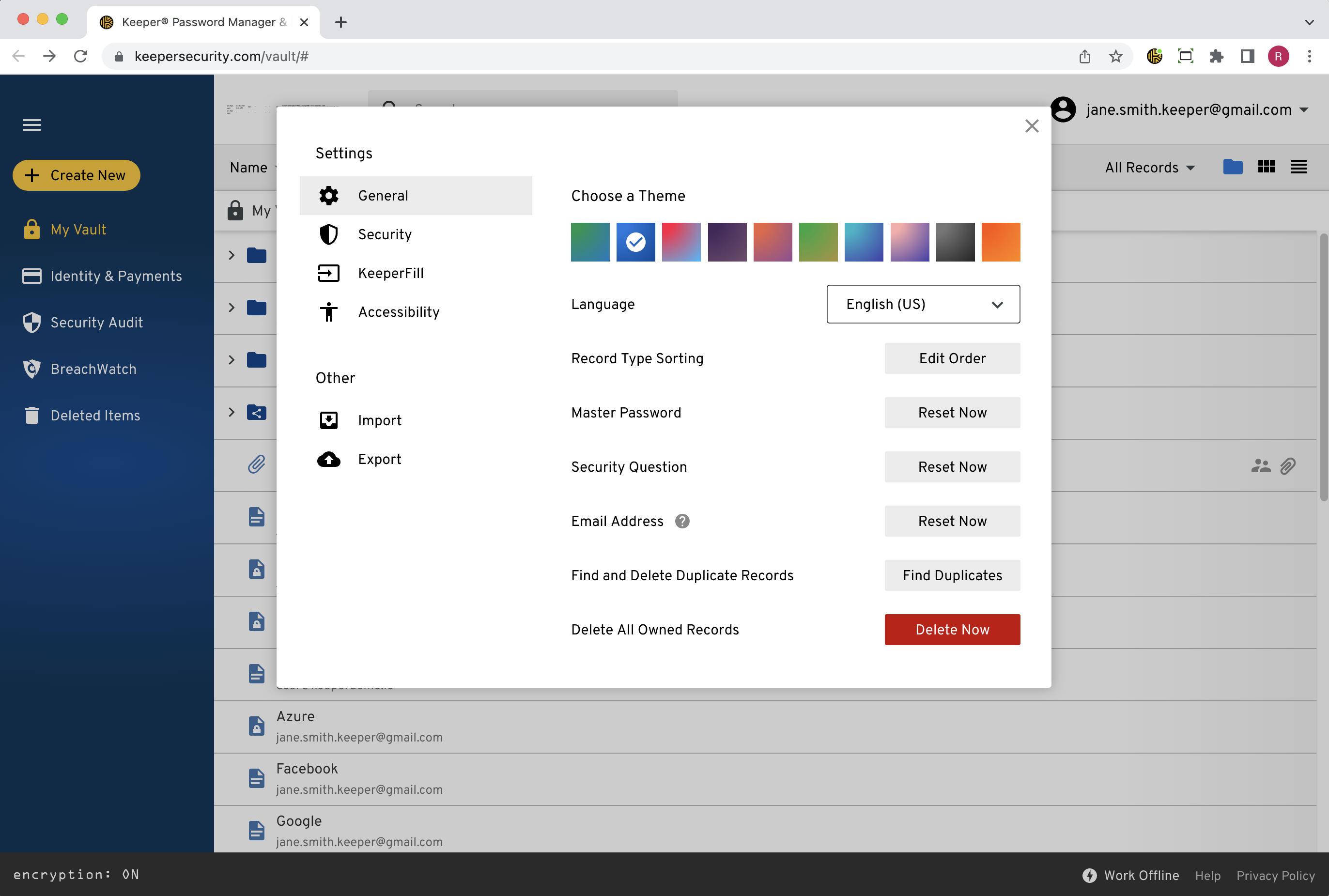Choose the red-blue gradient theme swatch
Screen dimensions: 1329x896
tap(681, 242)
